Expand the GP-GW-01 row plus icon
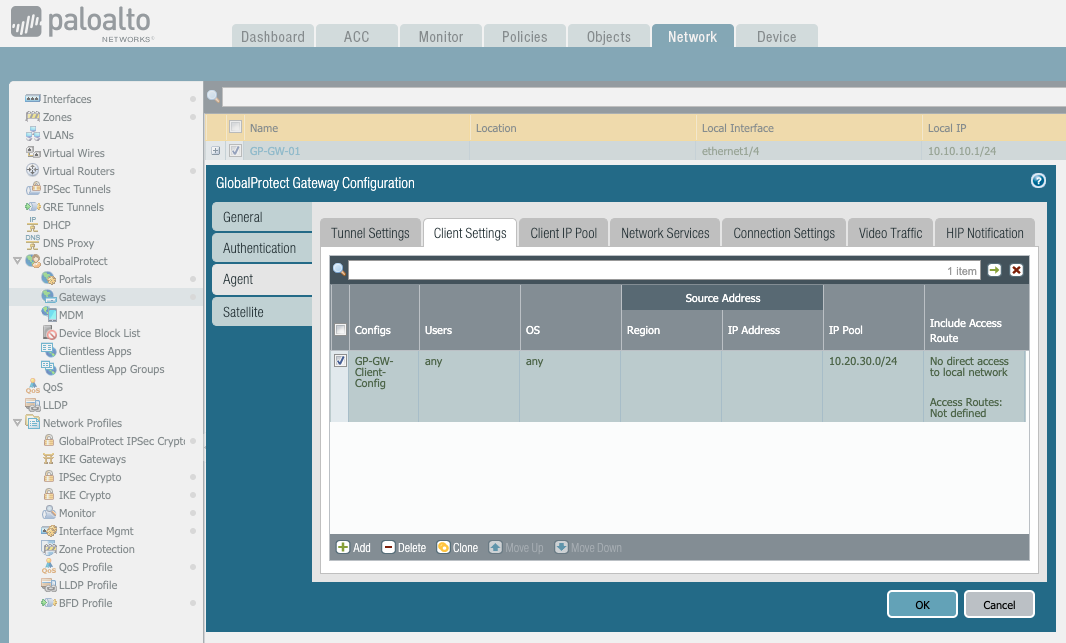Viewport: 1066px width, 643px height. (x=215, y=151)
